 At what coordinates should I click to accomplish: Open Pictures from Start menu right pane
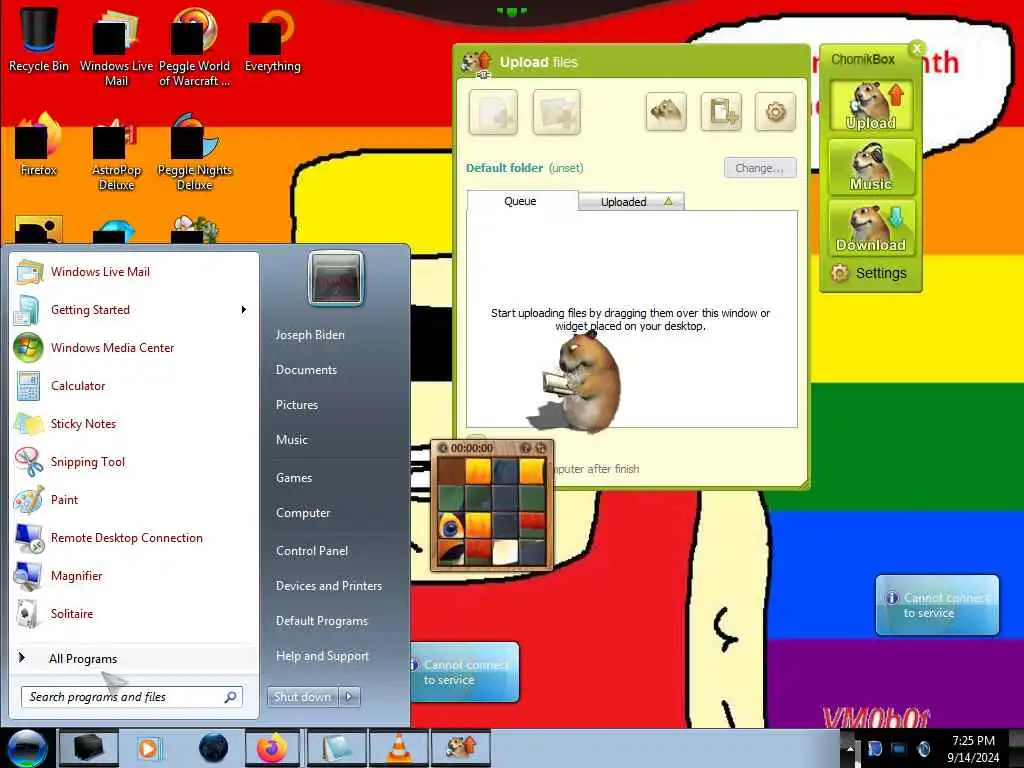[x=297, y=405]
